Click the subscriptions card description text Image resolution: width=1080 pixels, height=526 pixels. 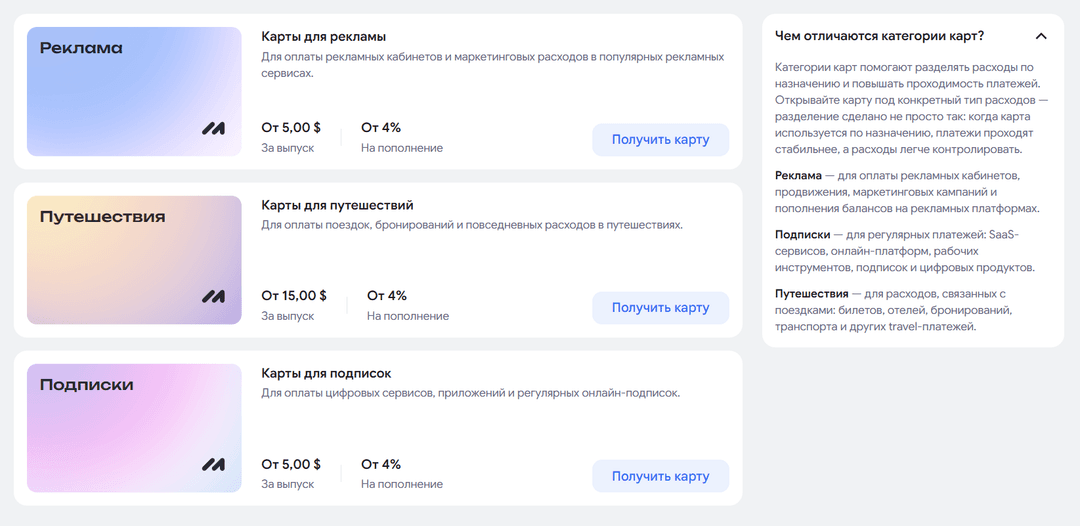pyautogui.click(x=471, y=393)
